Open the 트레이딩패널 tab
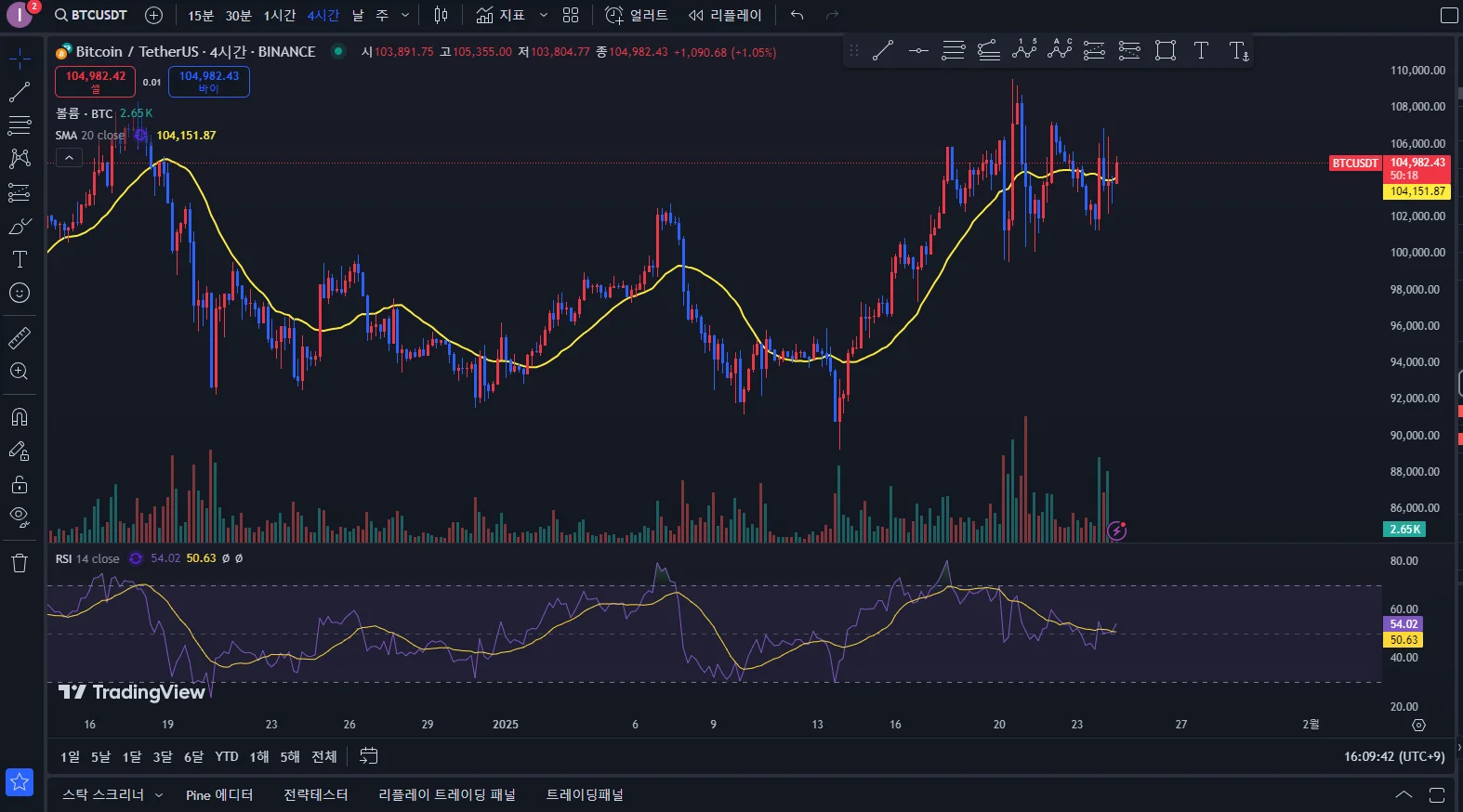The width and height of the screenshot is (1463, 812). pyautogui.click(x=585, y=795)
